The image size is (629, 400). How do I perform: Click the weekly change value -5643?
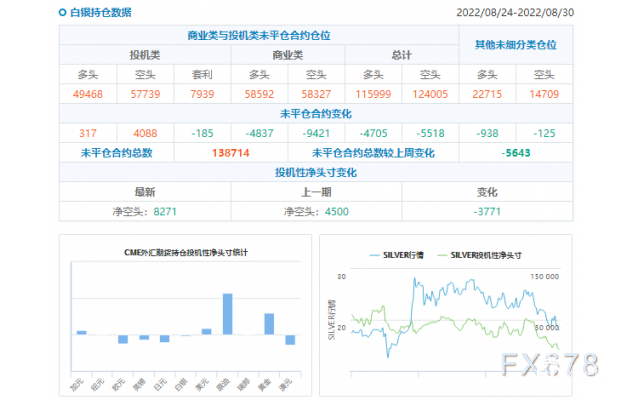tap(516, 152)
